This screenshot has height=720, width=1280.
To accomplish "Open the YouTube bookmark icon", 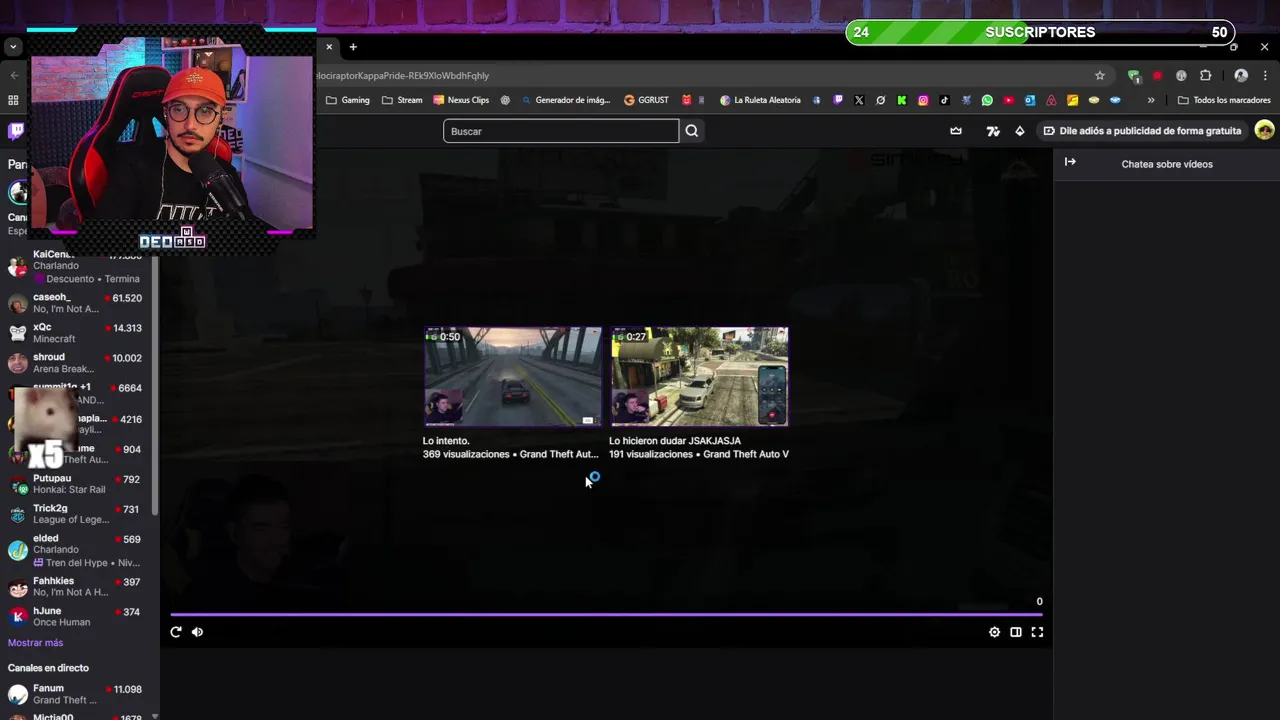I will tap(1008, 100).
